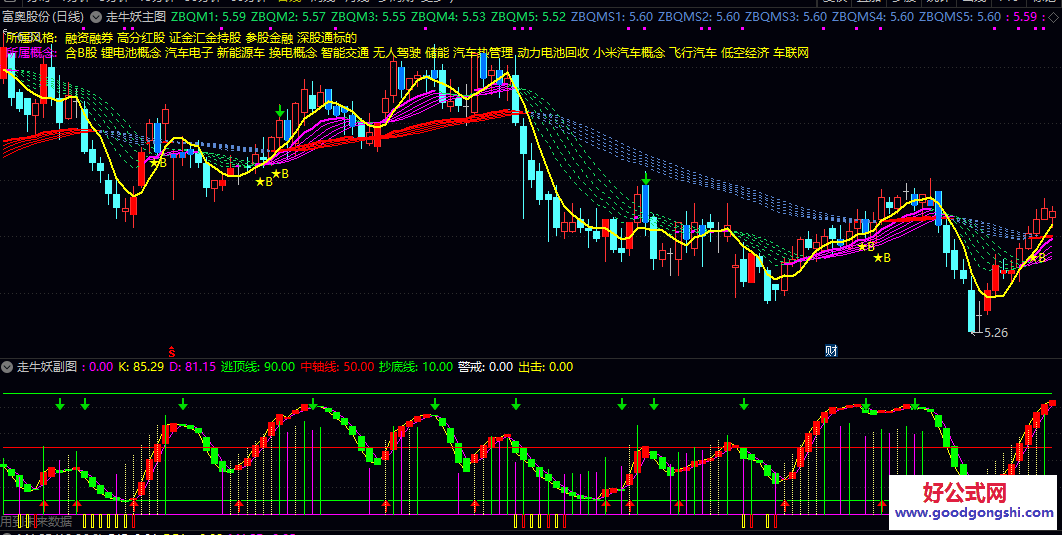Viewport: 1062px width, 535px height.
Task: Click the 所属概念 label
Action: click(x=32, y=53)
